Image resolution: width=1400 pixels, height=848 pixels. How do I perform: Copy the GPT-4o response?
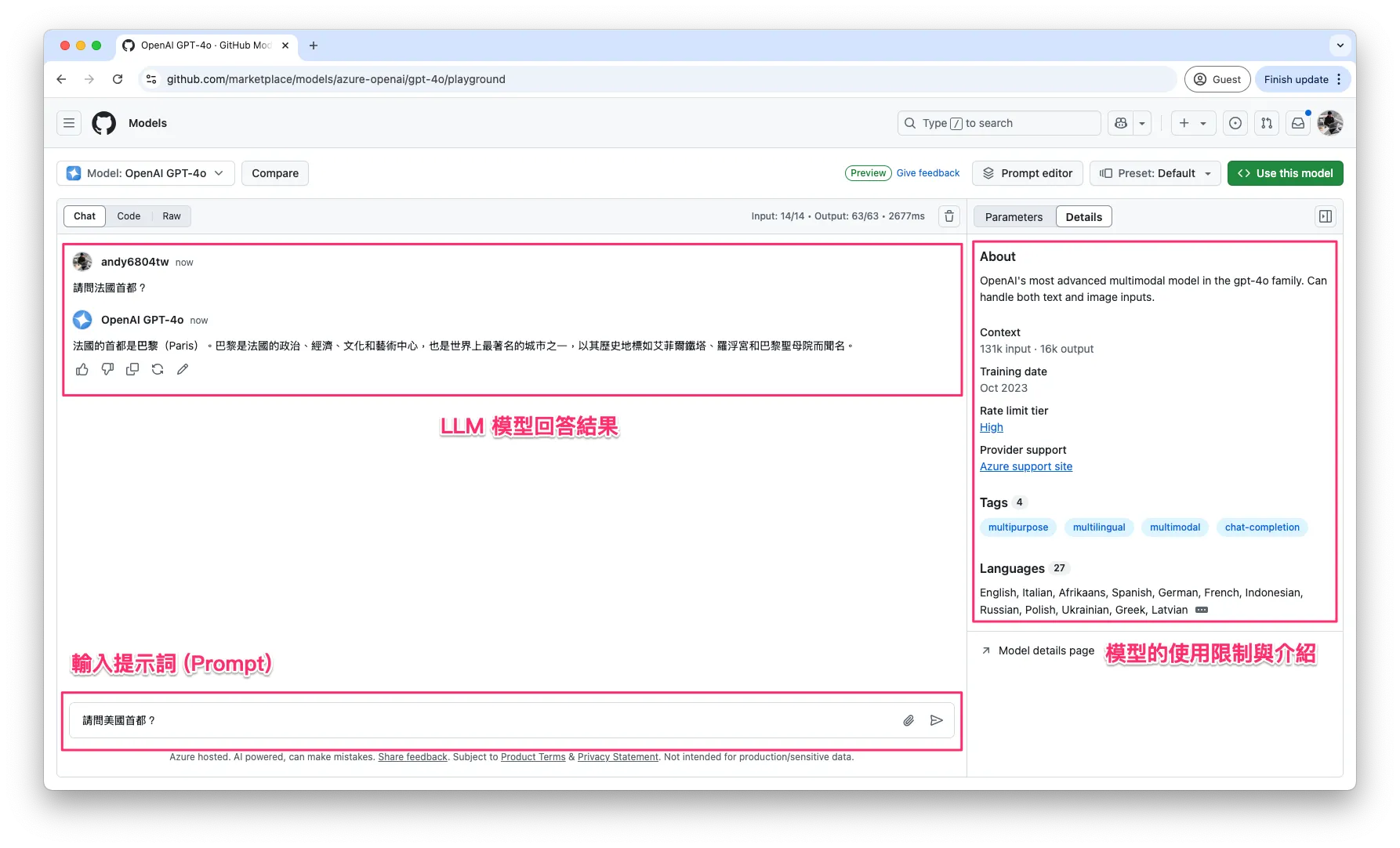point(132,369)
